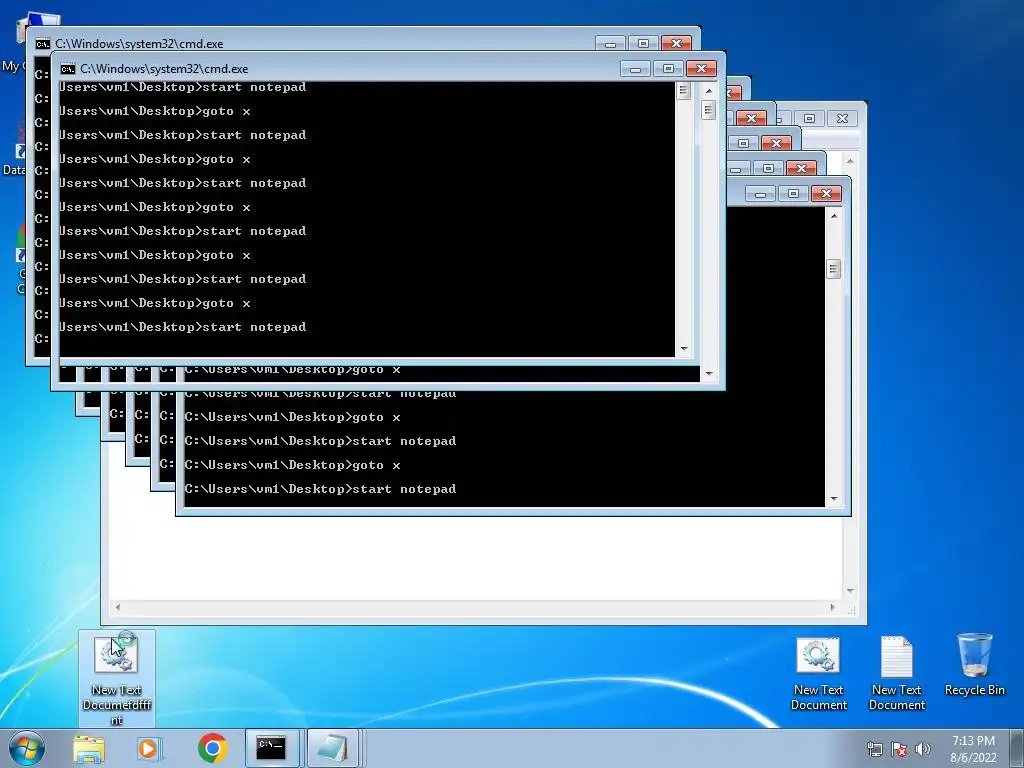Select the gear-icon New Text Document beside the plain one
This screenshot has width=1024, height=768.
point(818,673)
